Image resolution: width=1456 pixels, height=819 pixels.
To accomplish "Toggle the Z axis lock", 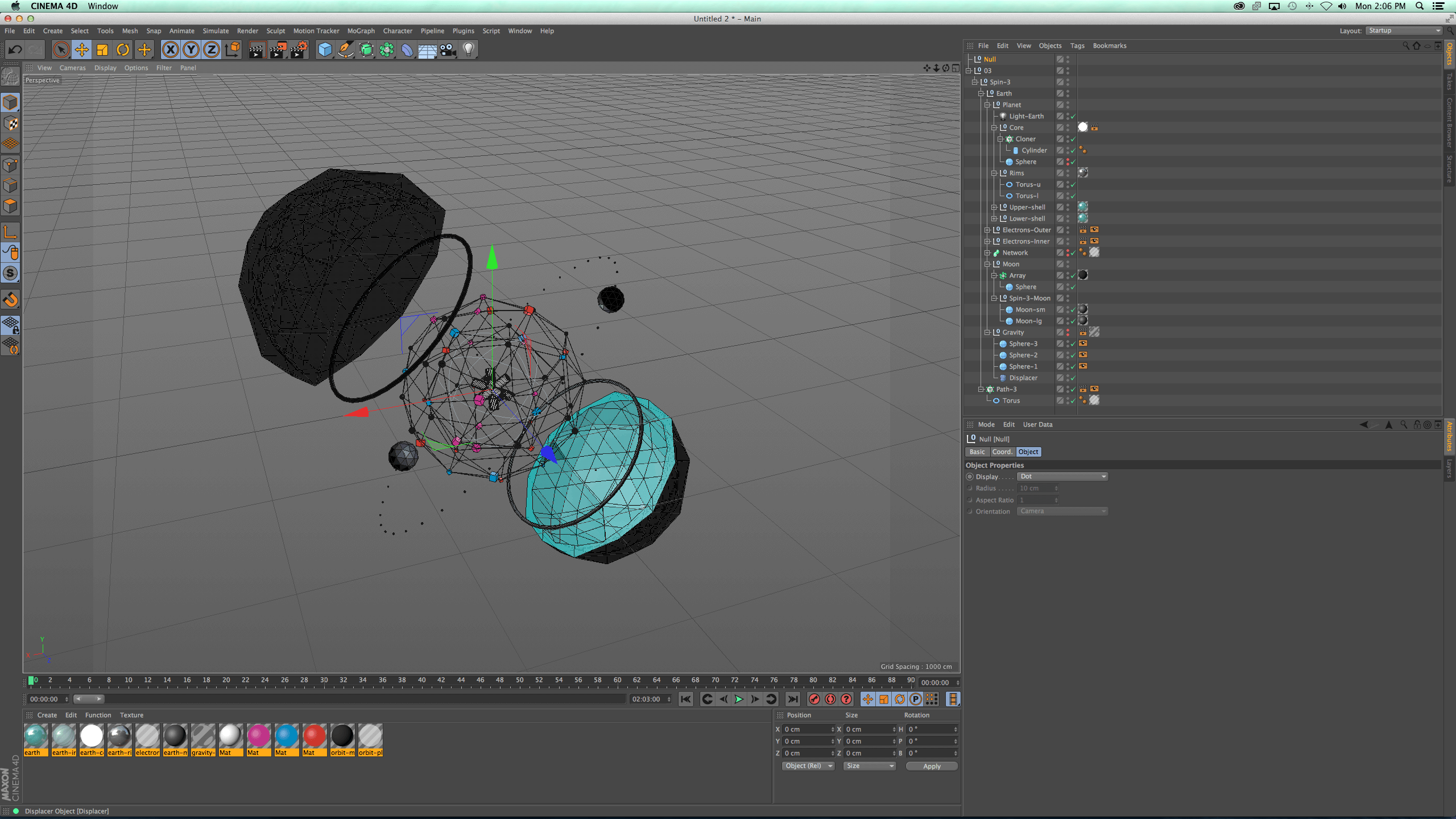I will pos(212,50).
